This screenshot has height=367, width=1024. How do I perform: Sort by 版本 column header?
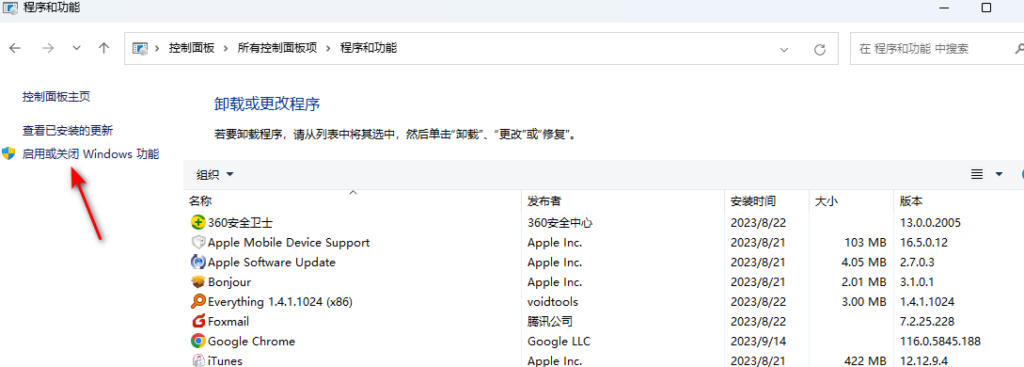(x=958, y=201)
